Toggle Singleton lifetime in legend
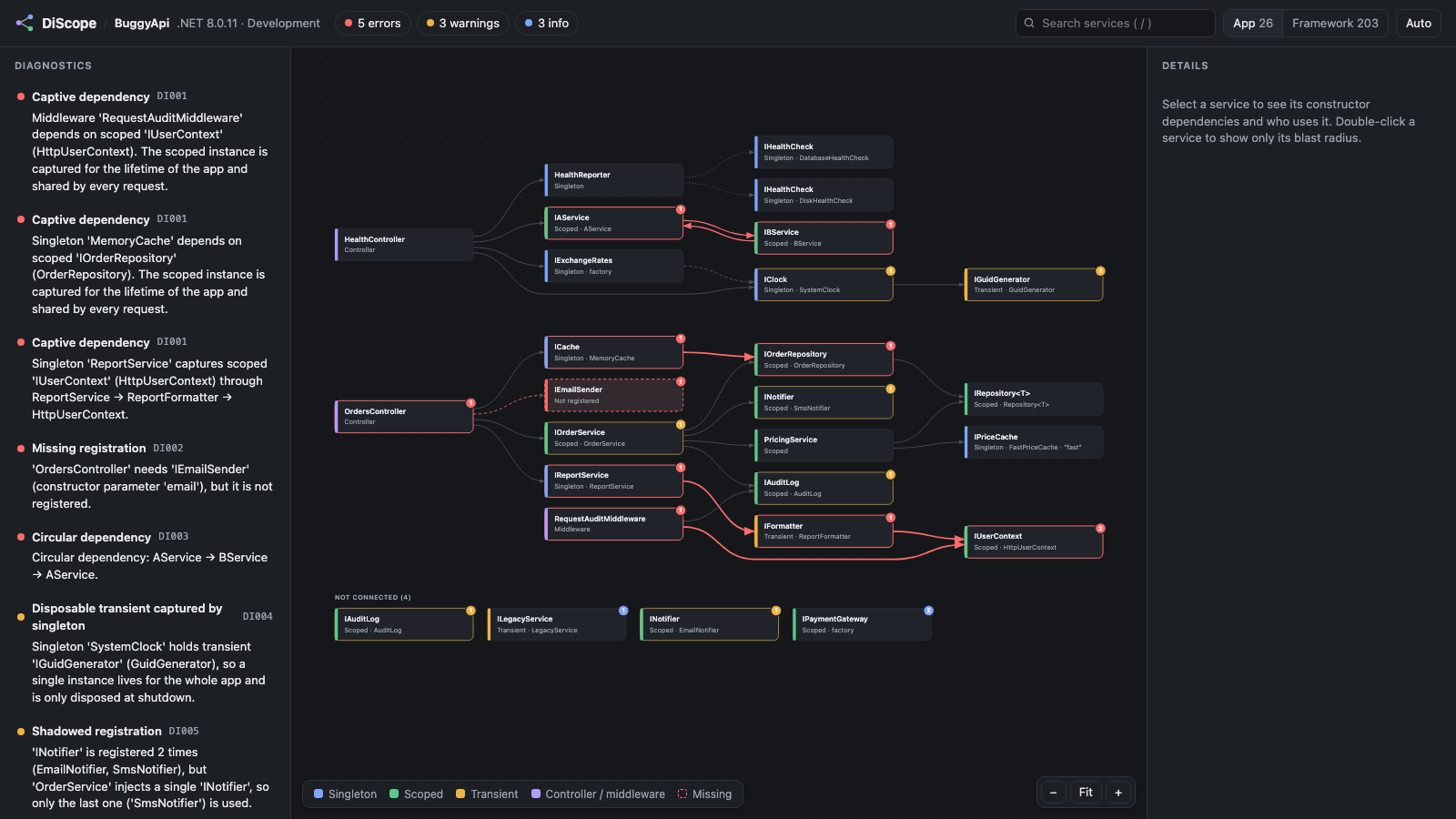 pos(345,794)
